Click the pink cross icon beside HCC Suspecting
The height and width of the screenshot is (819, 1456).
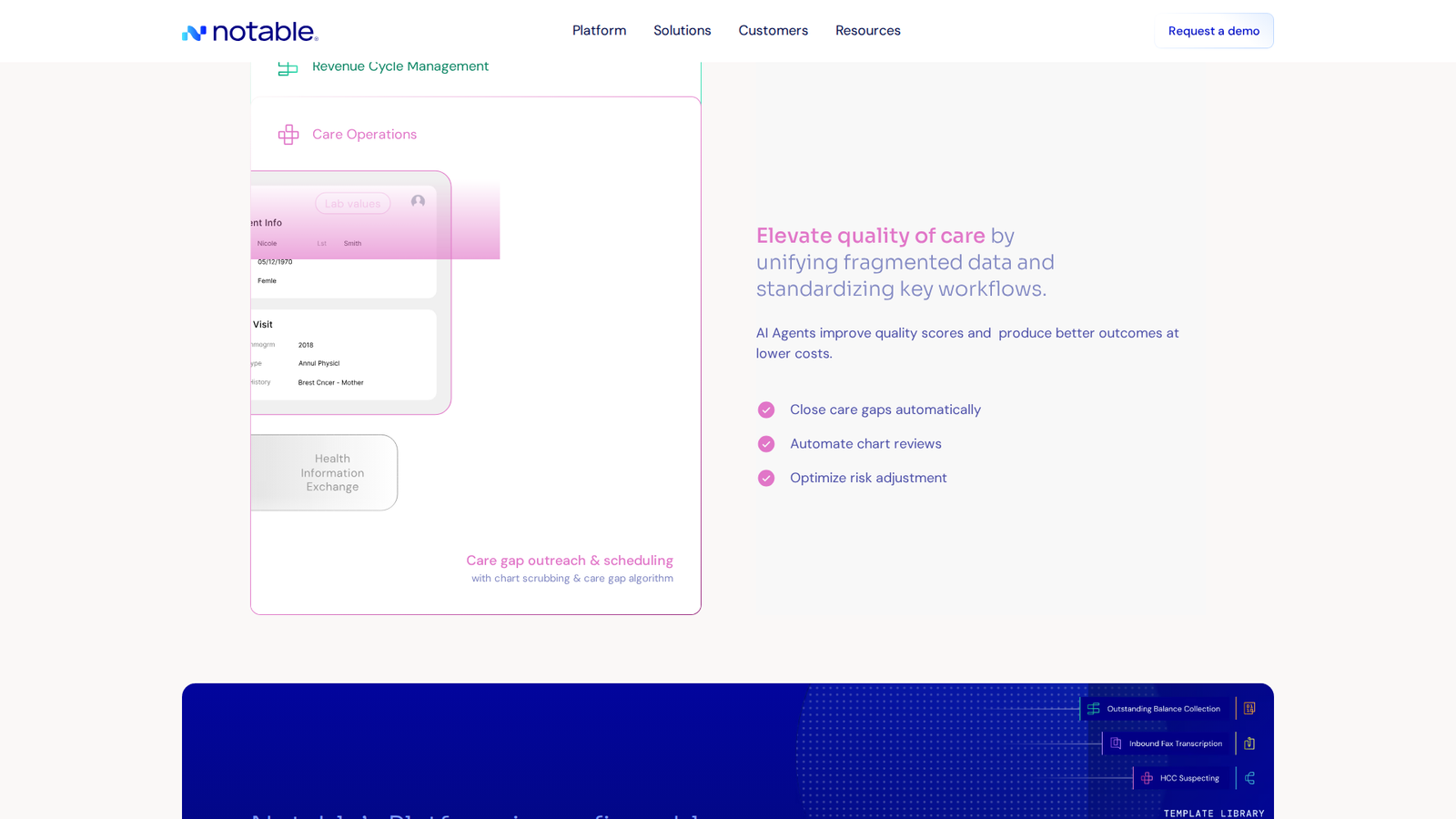[1147, 778]
